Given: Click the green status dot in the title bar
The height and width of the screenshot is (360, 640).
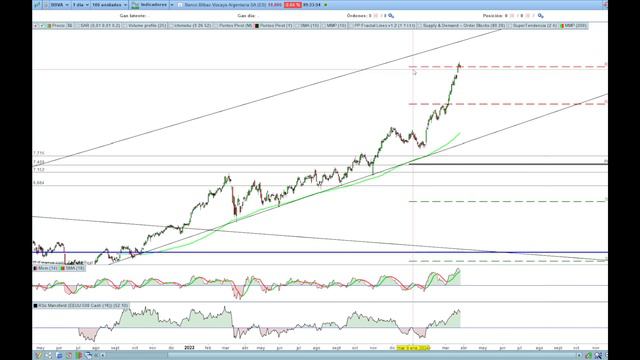Looking at the screenshot, I should click(x=326, y=5).
